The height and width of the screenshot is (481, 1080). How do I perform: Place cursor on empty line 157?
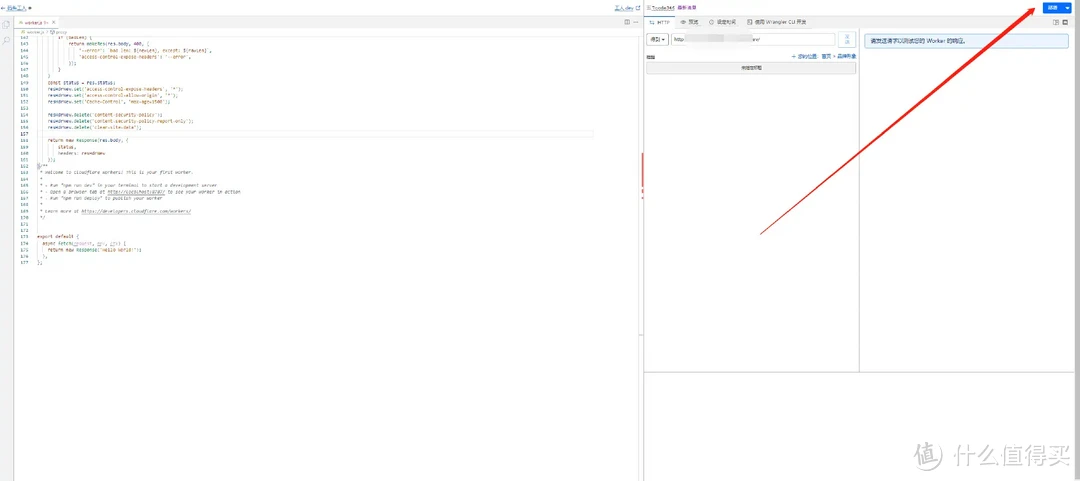(317, 134)
